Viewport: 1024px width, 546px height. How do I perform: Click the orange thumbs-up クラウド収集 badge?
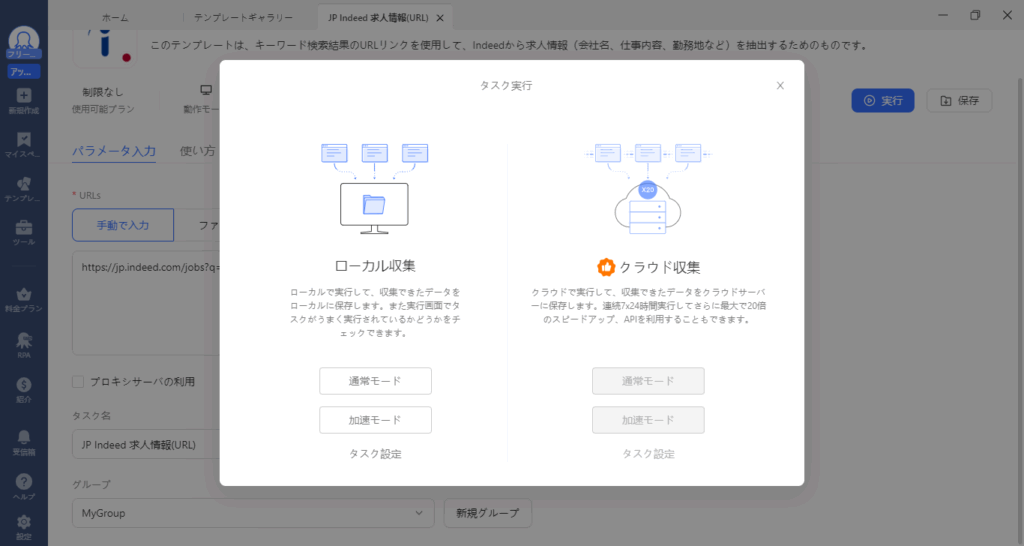[606, 267]
